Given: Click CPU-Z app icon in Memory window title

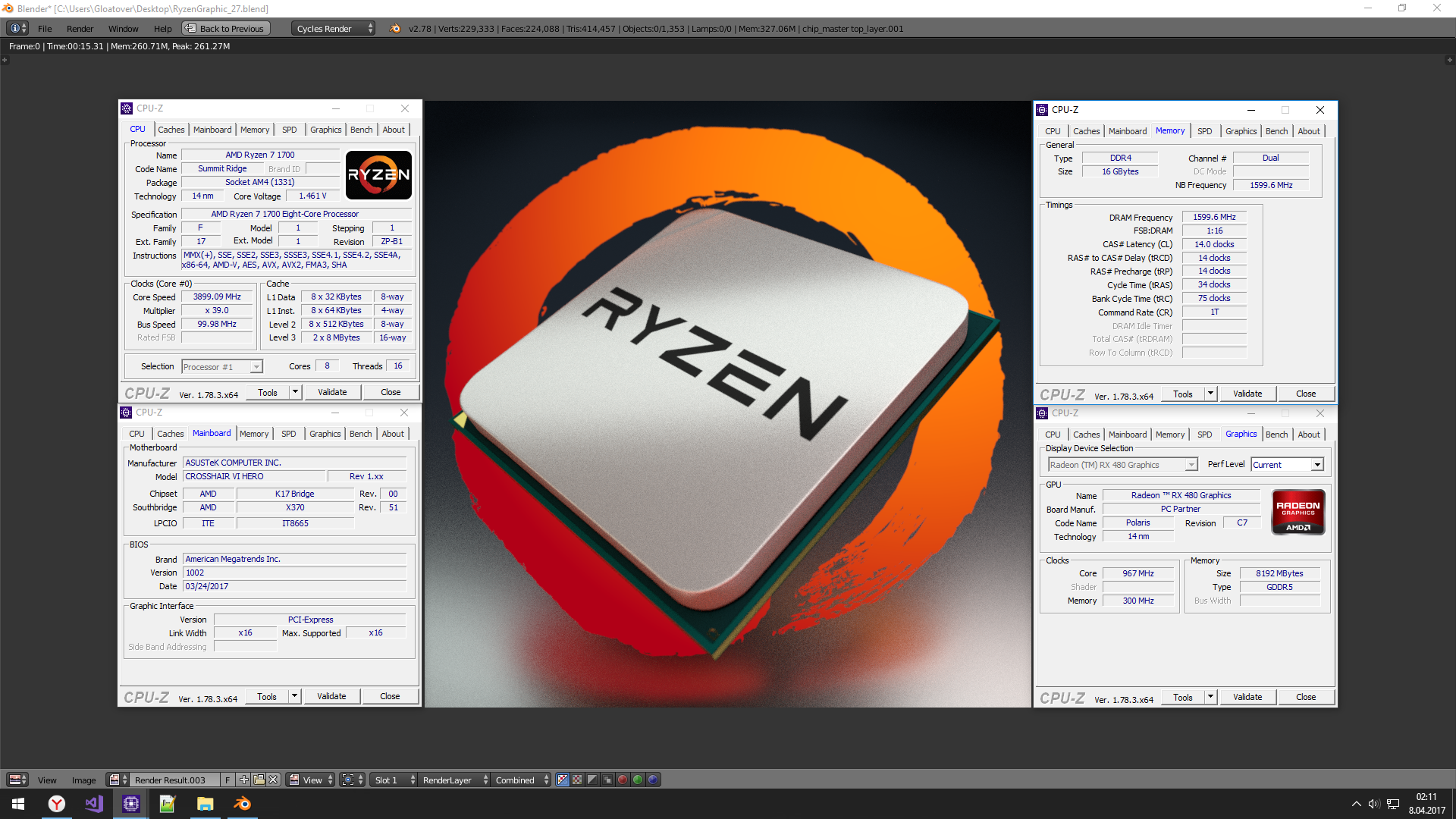Looking at the screenshot, I should click(x=1042, y=110).
